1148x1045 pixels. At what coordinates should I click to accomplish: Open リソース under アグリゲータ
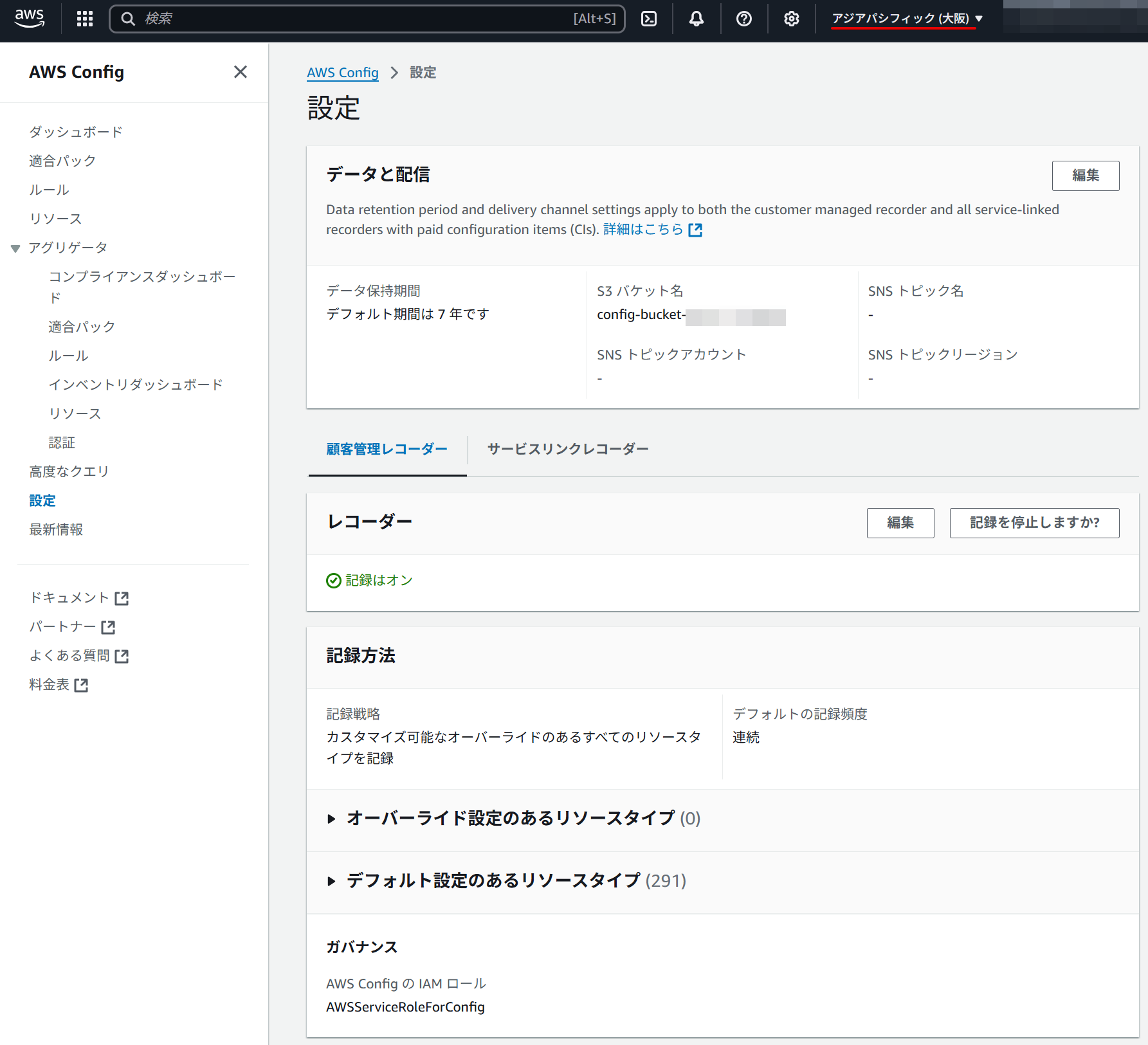75,413
